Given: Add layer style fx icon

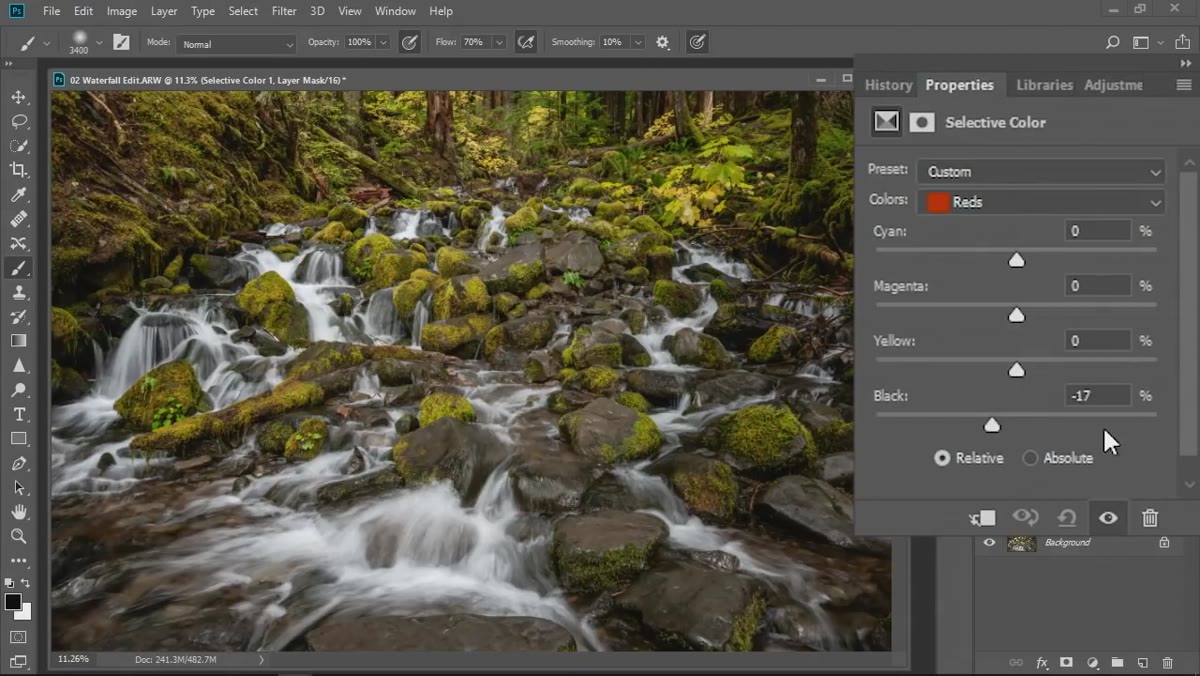Looking at the screenshot, I should tap(1042, 662).
